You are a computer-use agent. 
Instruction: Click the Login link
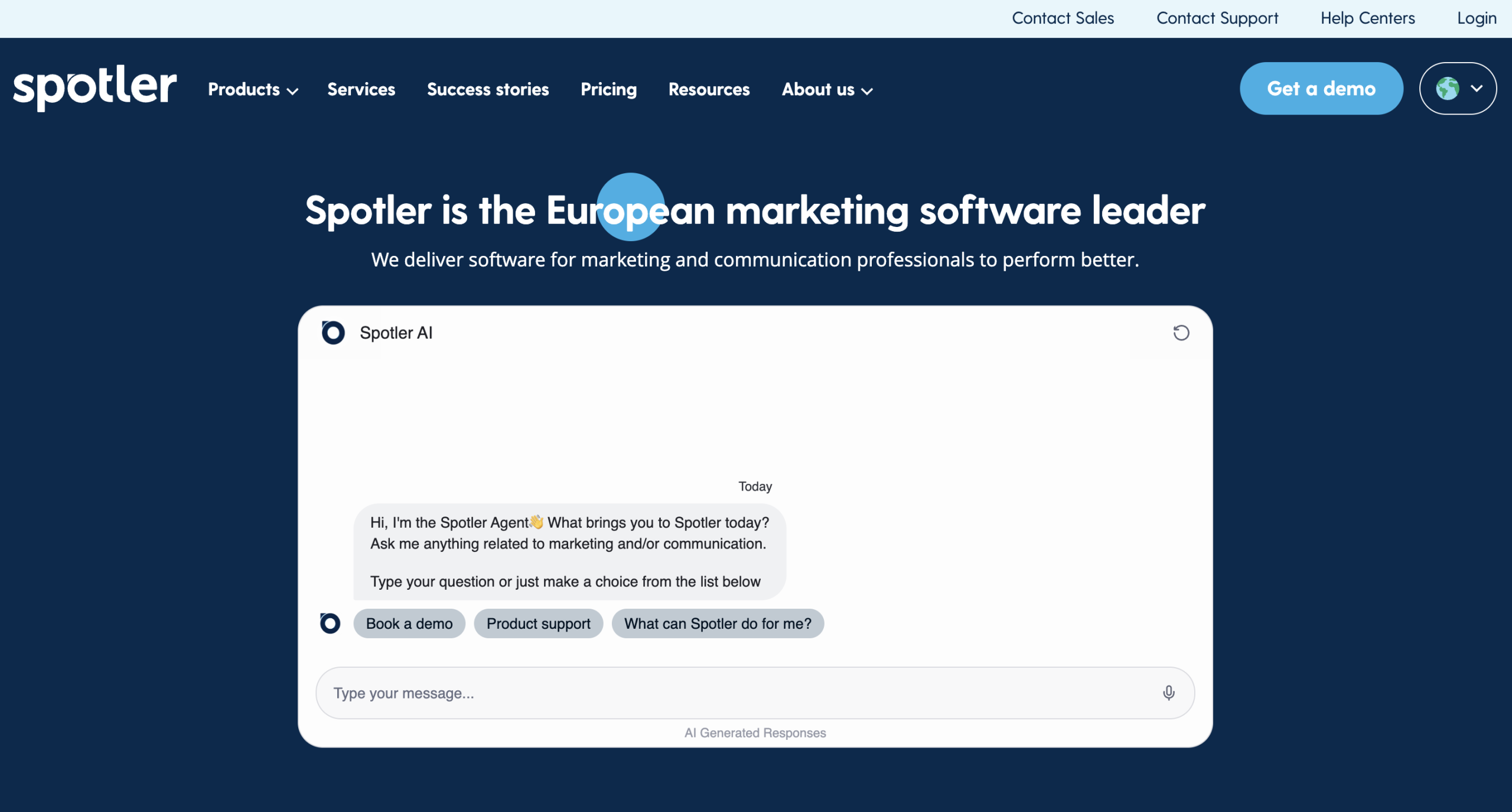coord(1477,18)
